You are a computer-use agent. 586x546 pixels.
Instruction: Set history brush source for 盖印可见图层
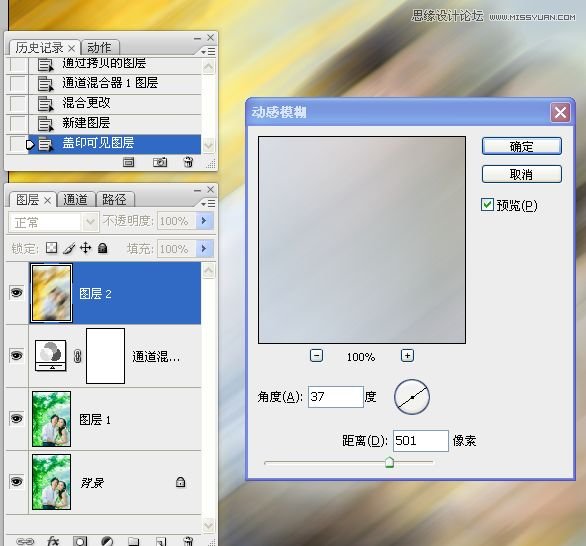coord(18,144)
